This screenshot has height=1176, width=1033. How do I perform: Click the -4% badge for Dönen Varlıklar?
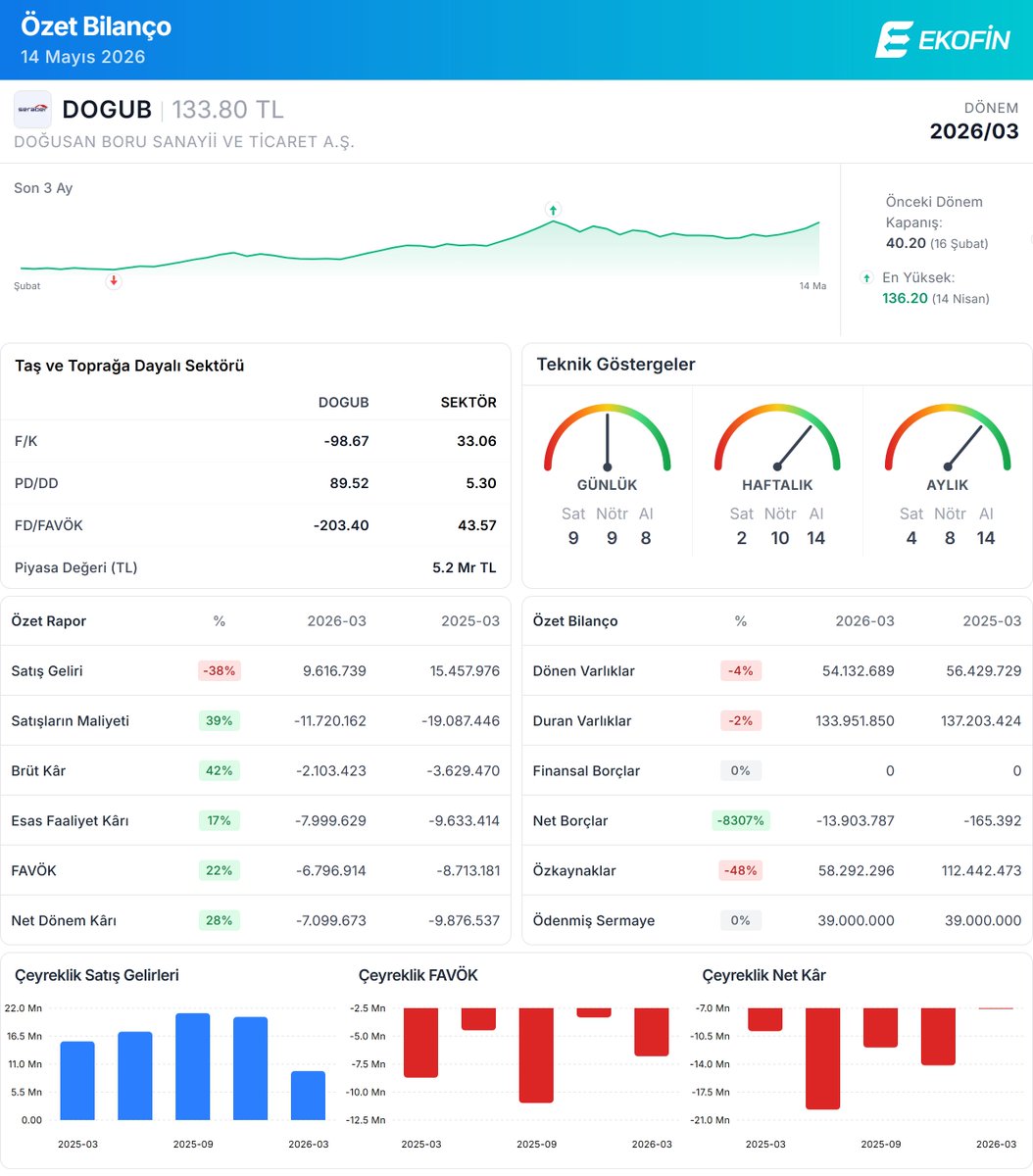click(x=741, y=671)
